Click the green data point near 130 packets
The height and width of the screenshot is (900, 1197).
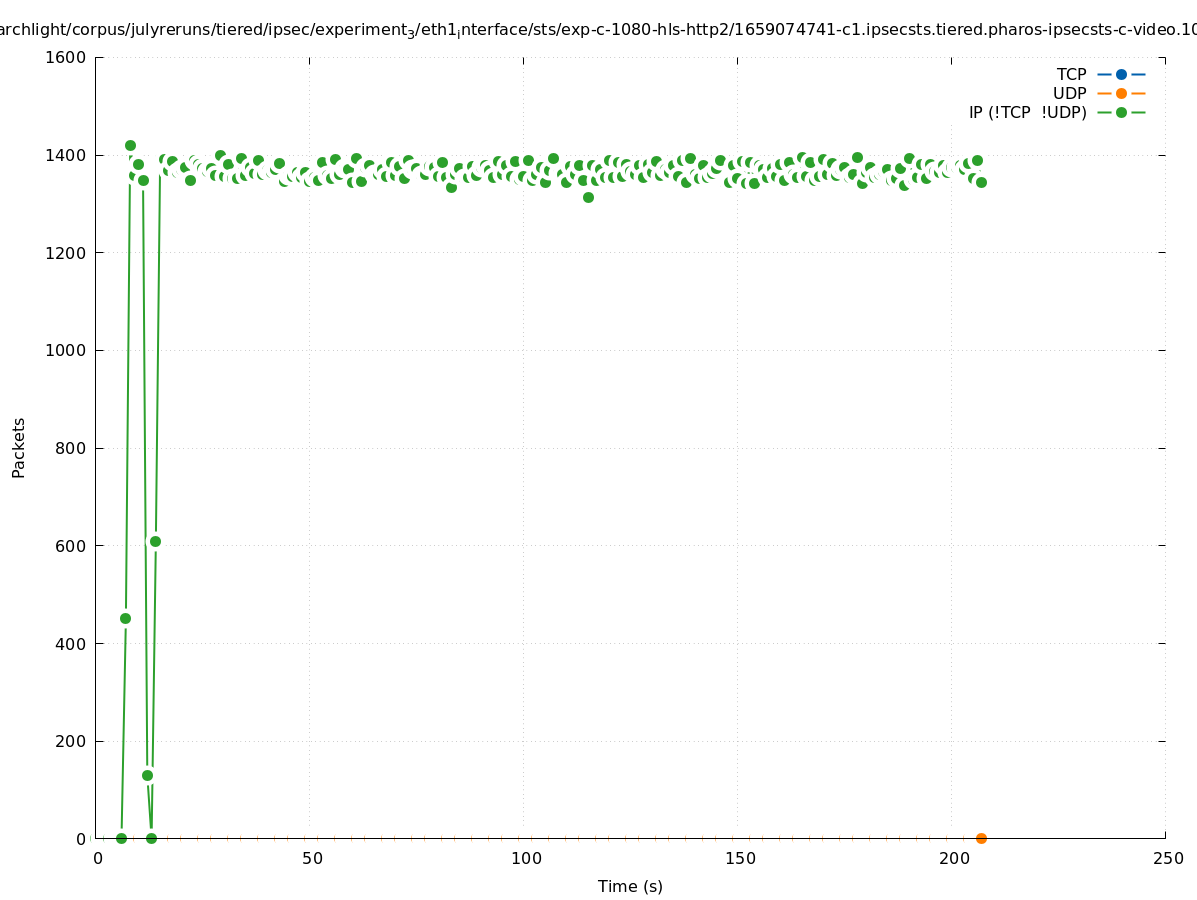click(x=147, y=775)
